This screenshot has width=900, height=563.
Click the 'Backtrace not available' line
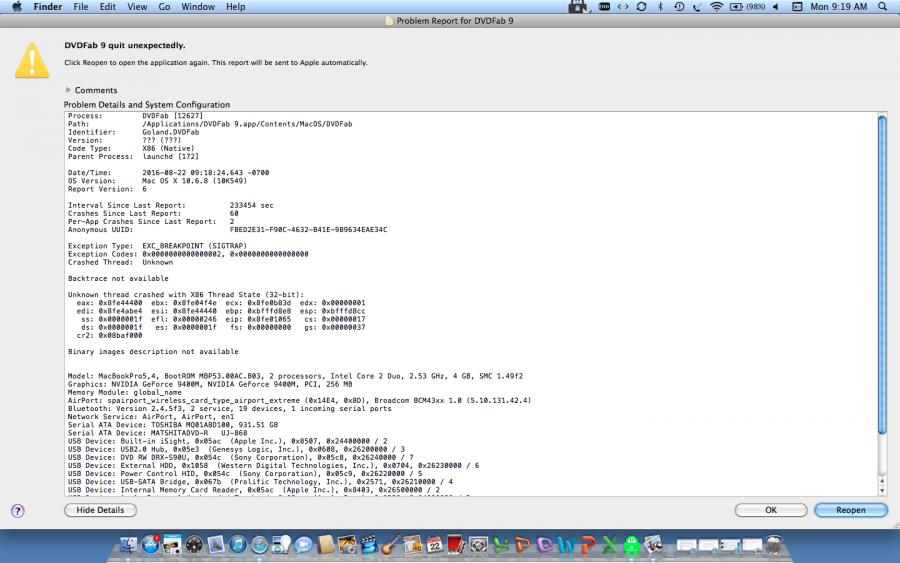coord(118,278)
